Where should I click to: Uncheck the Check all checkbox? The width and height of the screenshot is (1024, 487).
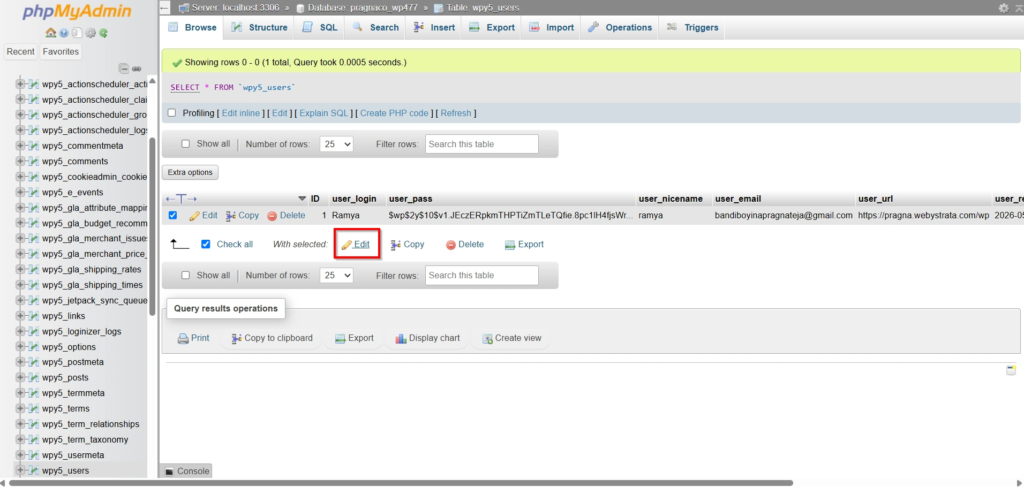[206, 244]
